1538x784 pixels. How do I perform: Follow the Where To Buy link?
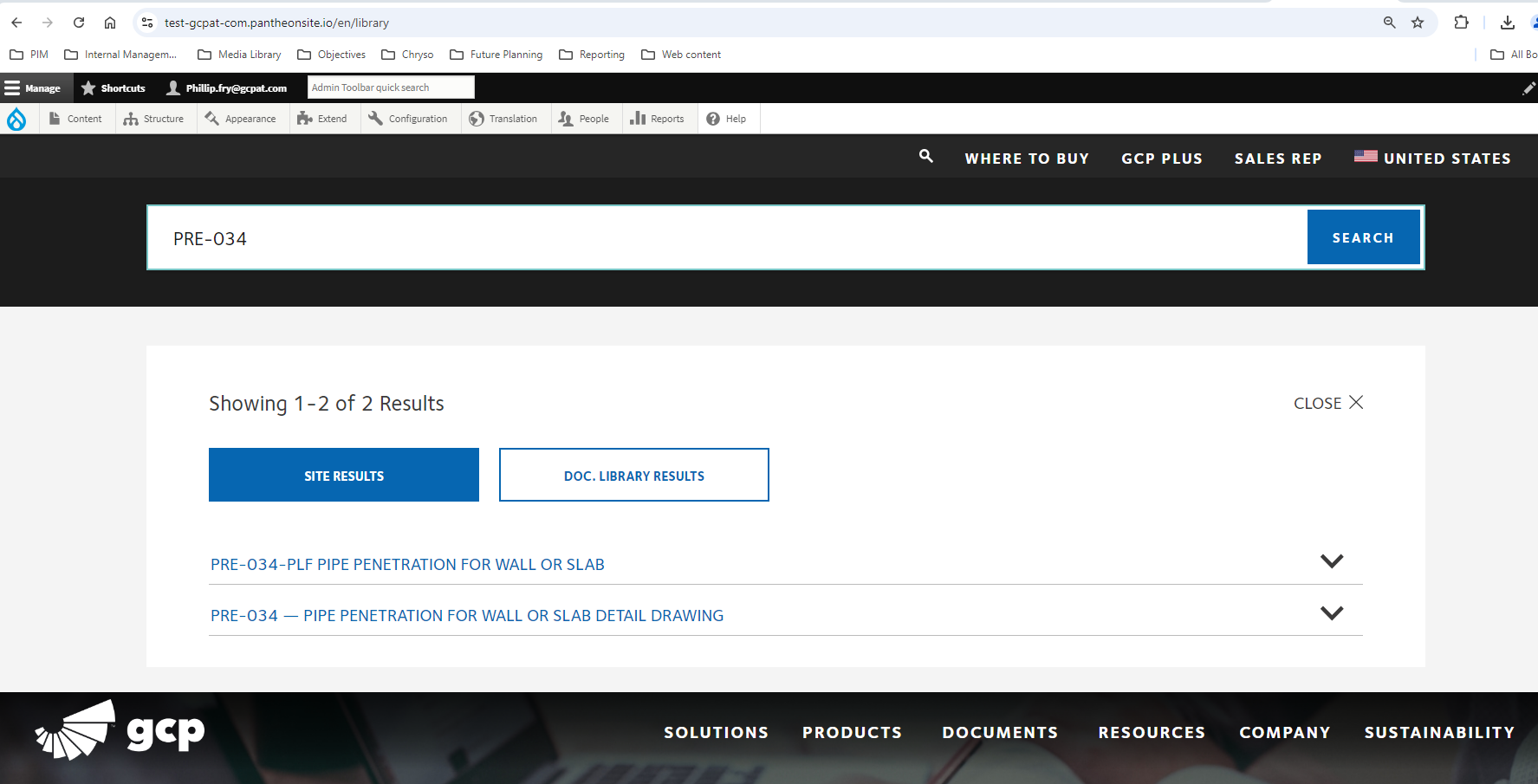pyautogui.click(x=1027, y=159)
